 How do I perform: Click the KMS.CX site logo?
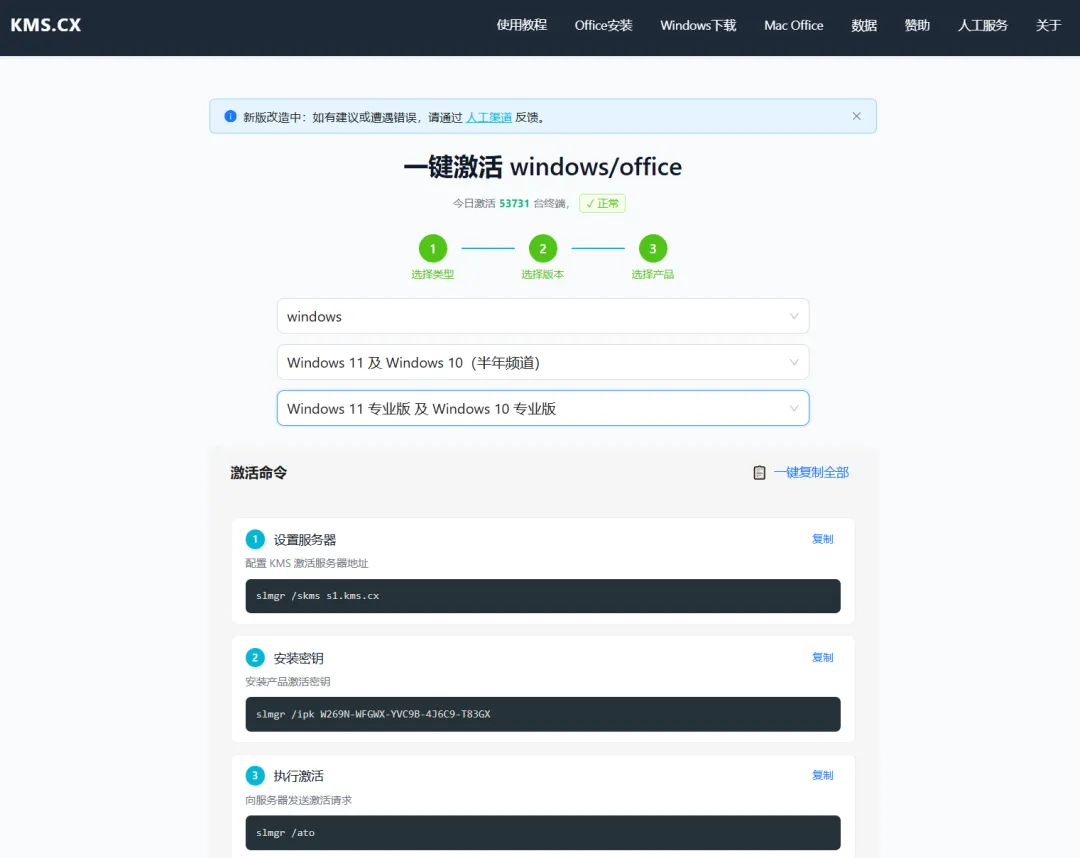tap(45, 25)
